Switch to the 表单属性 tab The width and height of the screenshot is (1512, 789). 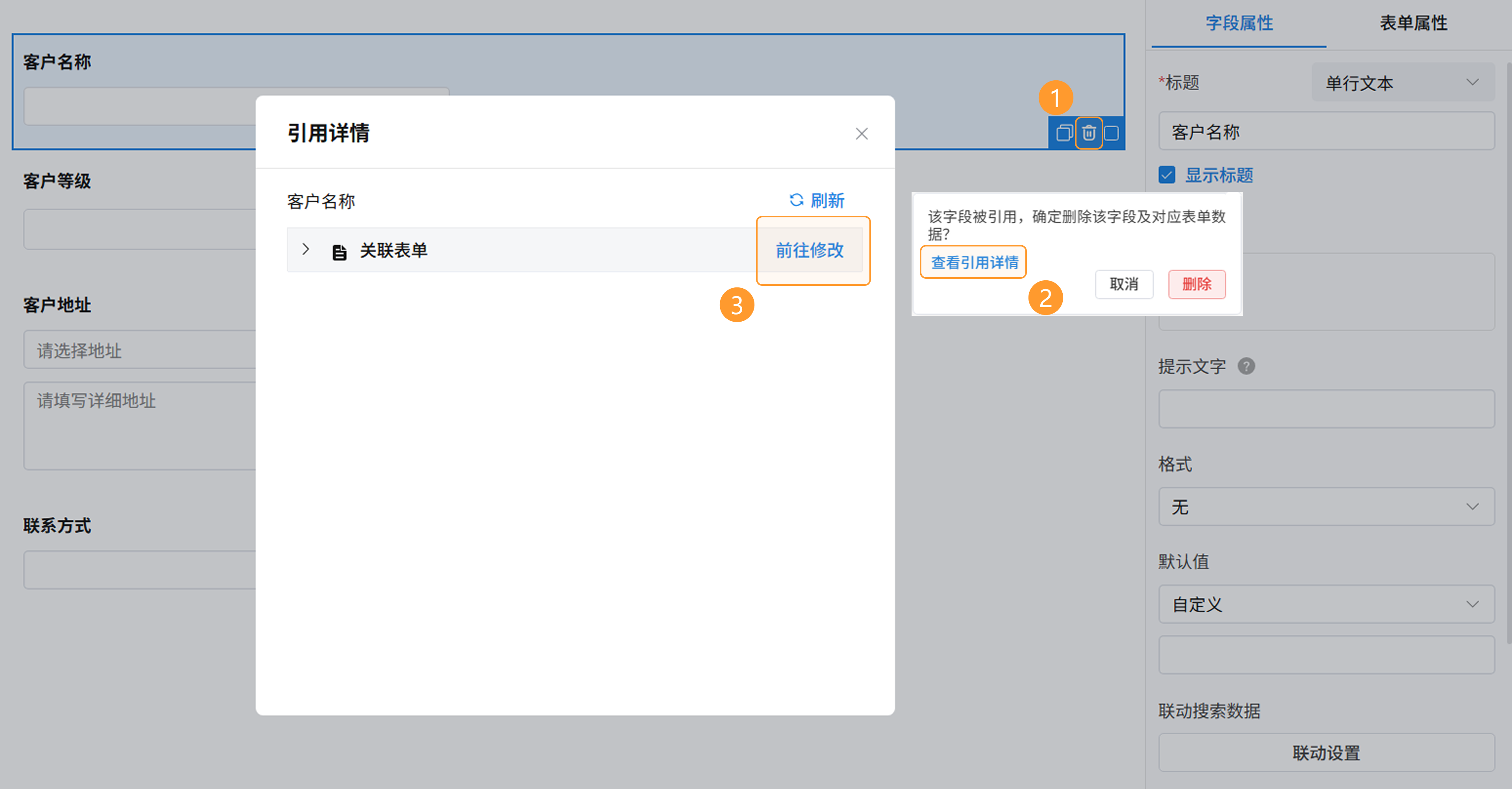point(1413,24)
